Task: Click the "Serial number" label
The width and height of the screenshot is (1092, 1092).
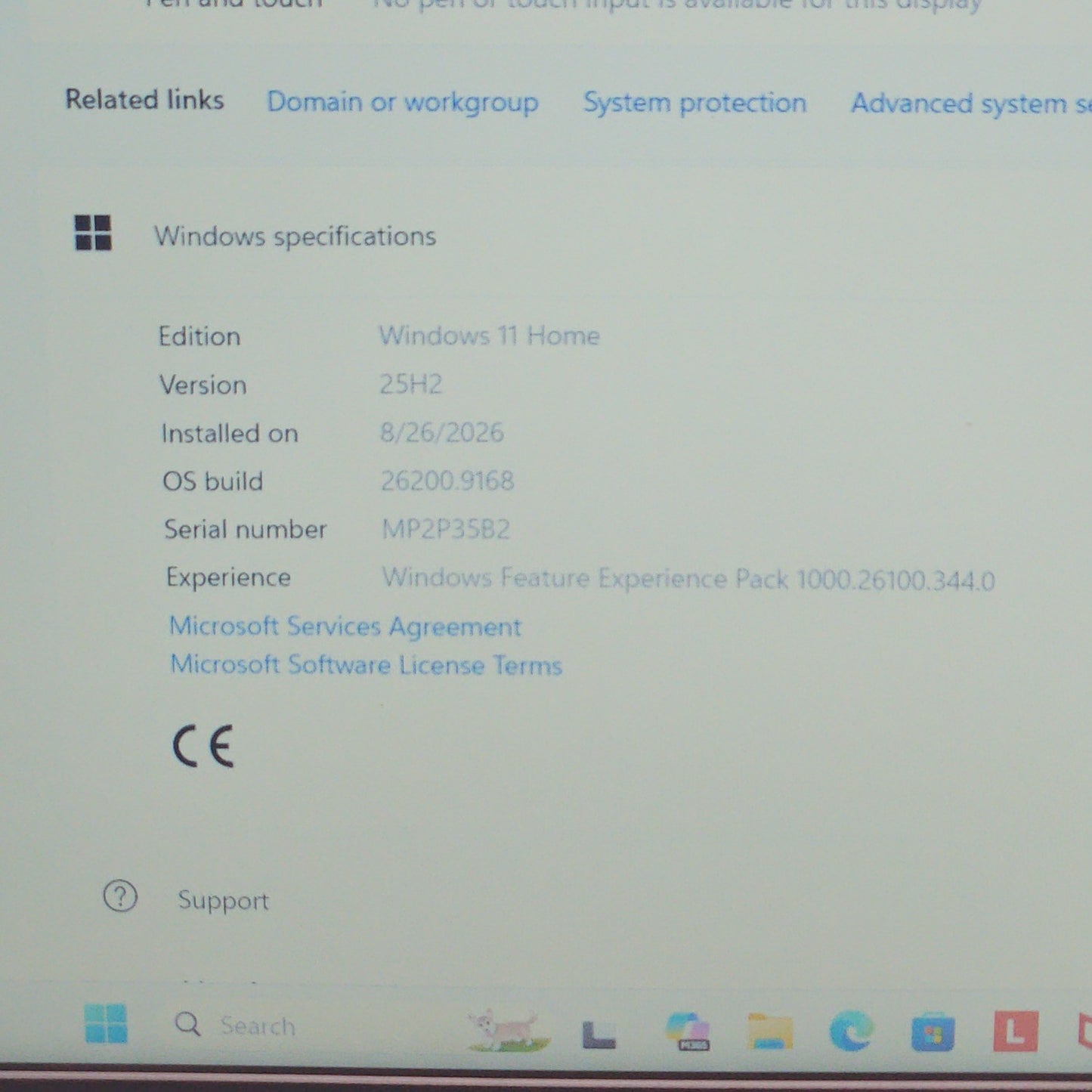Action: [246, 529]
